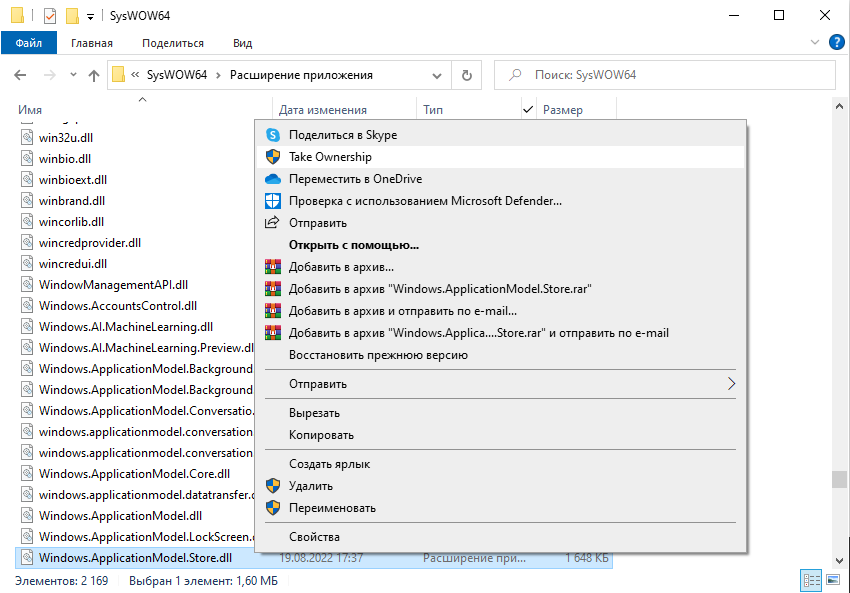Open Help with the question mark icon
Viewport: 850px width, 593px height.
point(836,42)
